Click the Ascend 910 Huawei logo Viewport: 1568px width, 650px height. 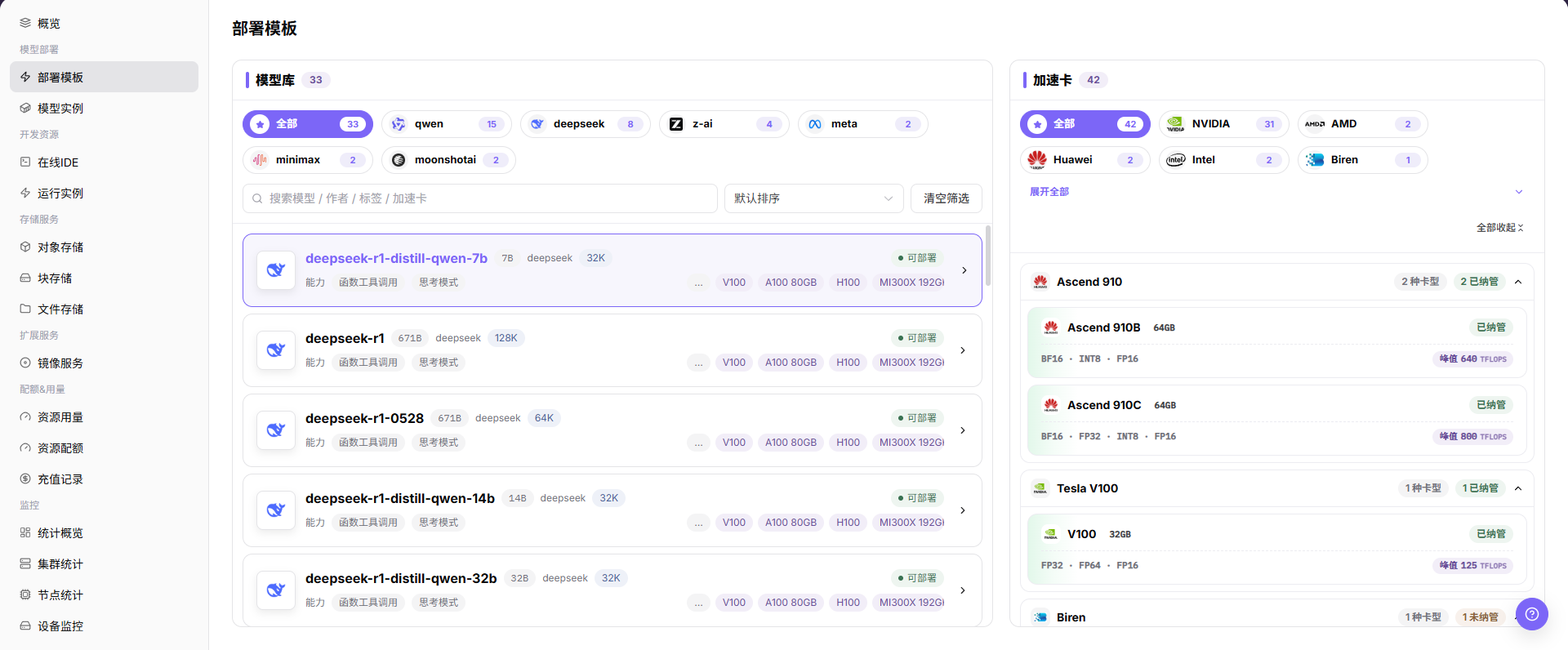[x=1040, y=282]
